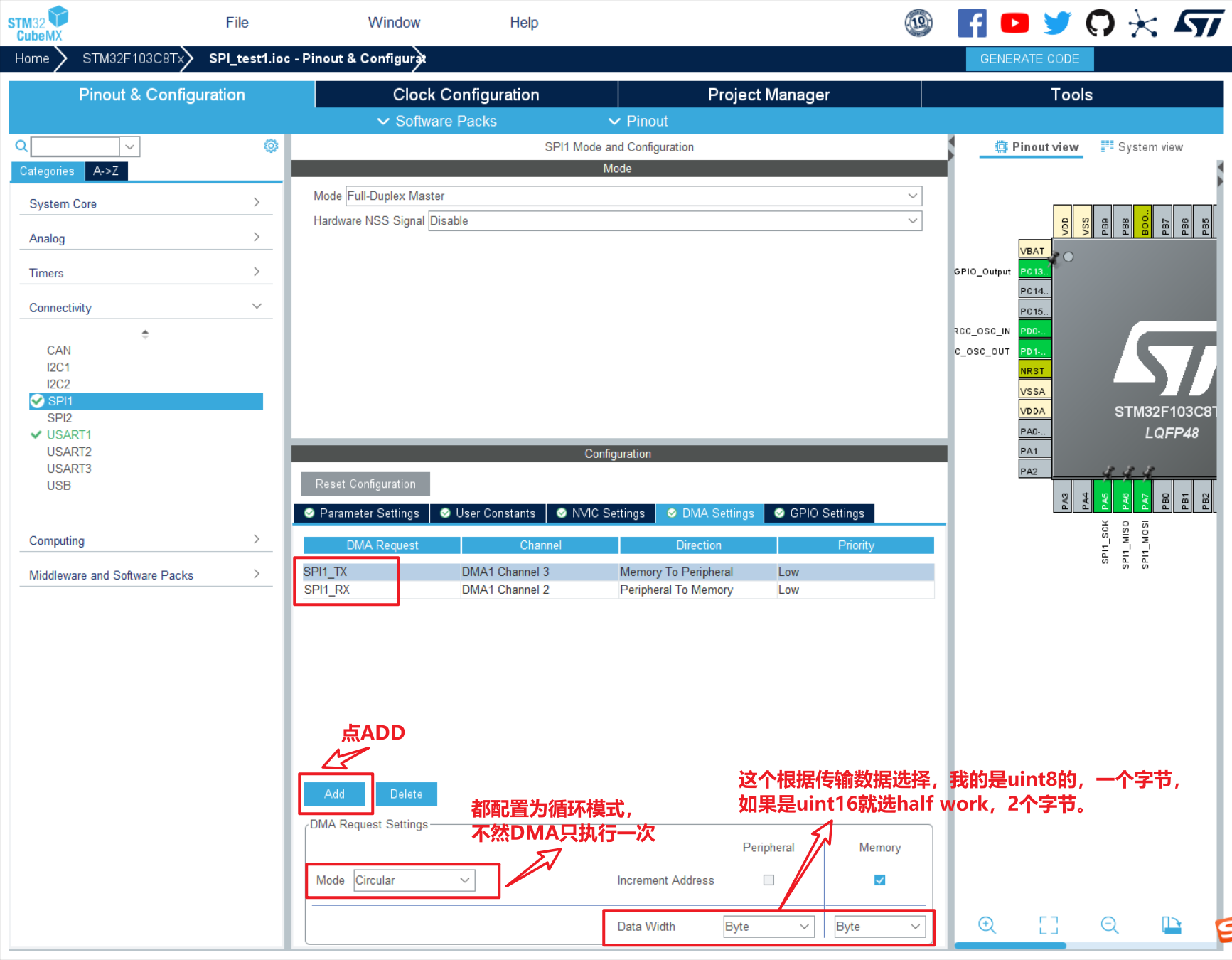Expand the Analog category

click(x=146, y=238)
